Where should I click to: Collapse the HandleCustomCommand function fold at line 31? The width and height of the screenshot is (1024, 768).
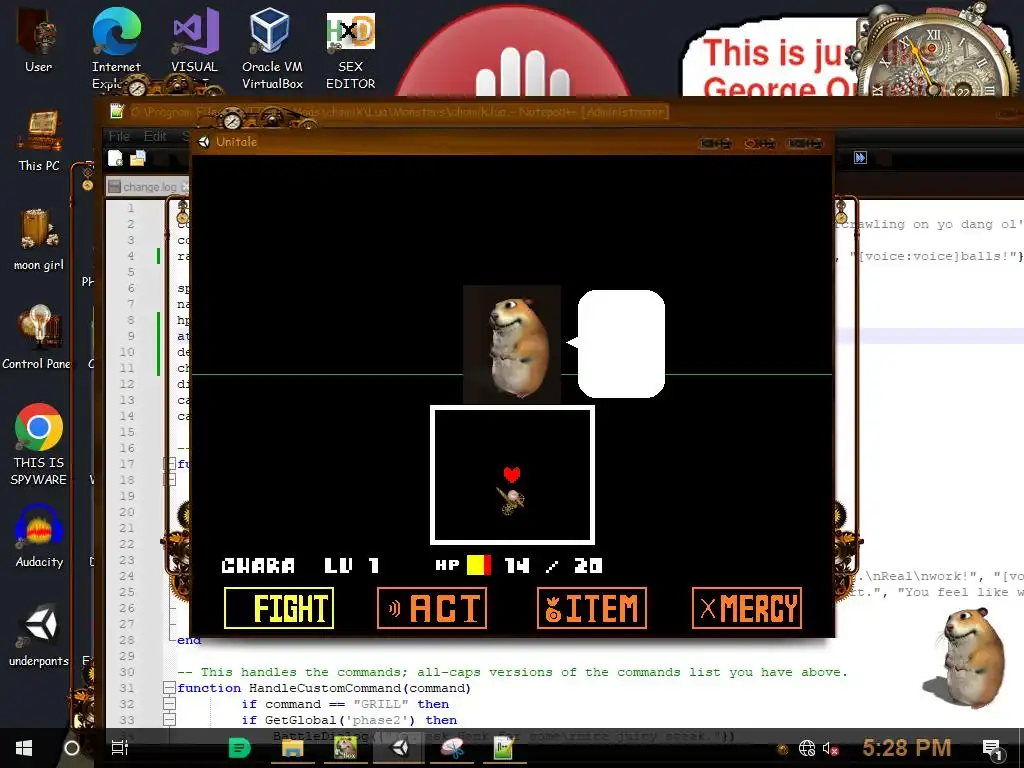169,688
